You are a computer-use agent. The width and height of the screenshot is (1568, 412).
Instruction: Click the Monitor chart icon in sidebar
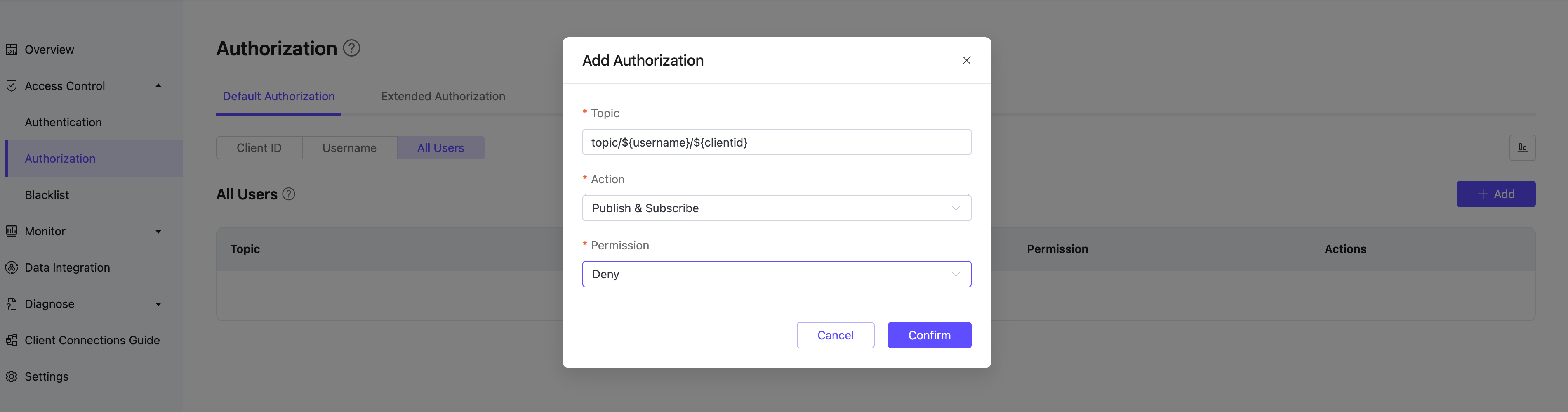[12, 231]
